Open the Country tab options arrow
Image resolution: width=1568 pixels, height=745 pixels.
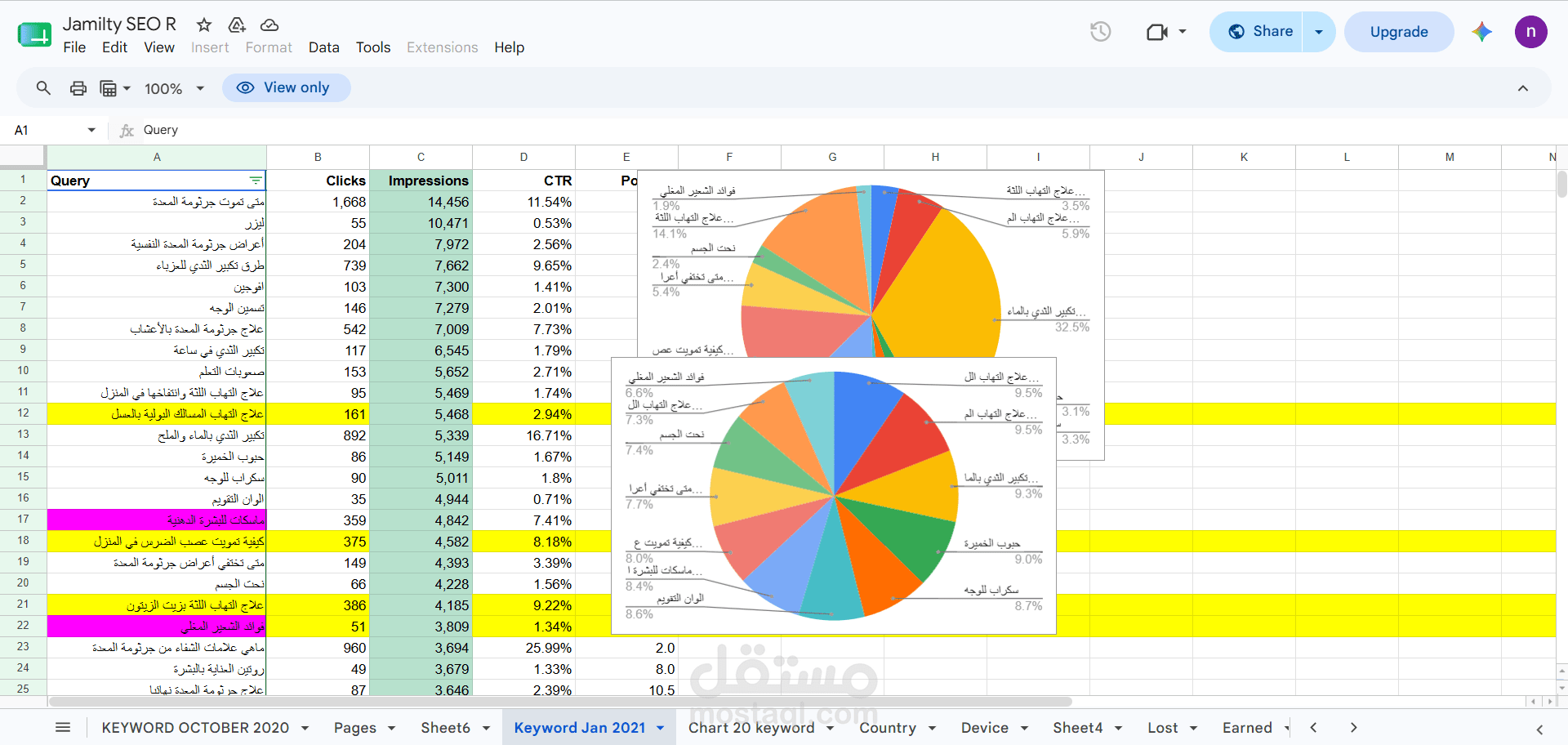pos(932,728)
